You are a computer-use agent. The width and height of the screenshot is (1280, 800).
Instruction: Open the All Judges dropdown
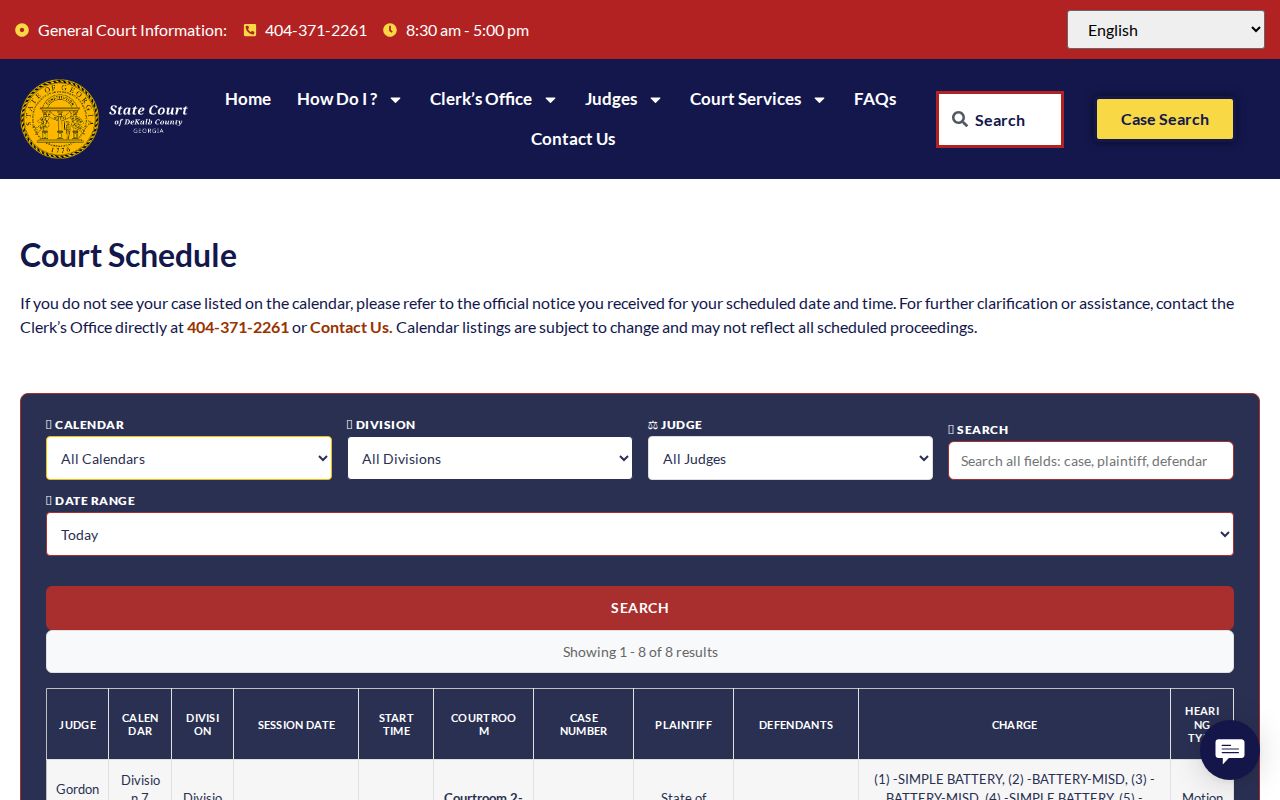[790, 458]
